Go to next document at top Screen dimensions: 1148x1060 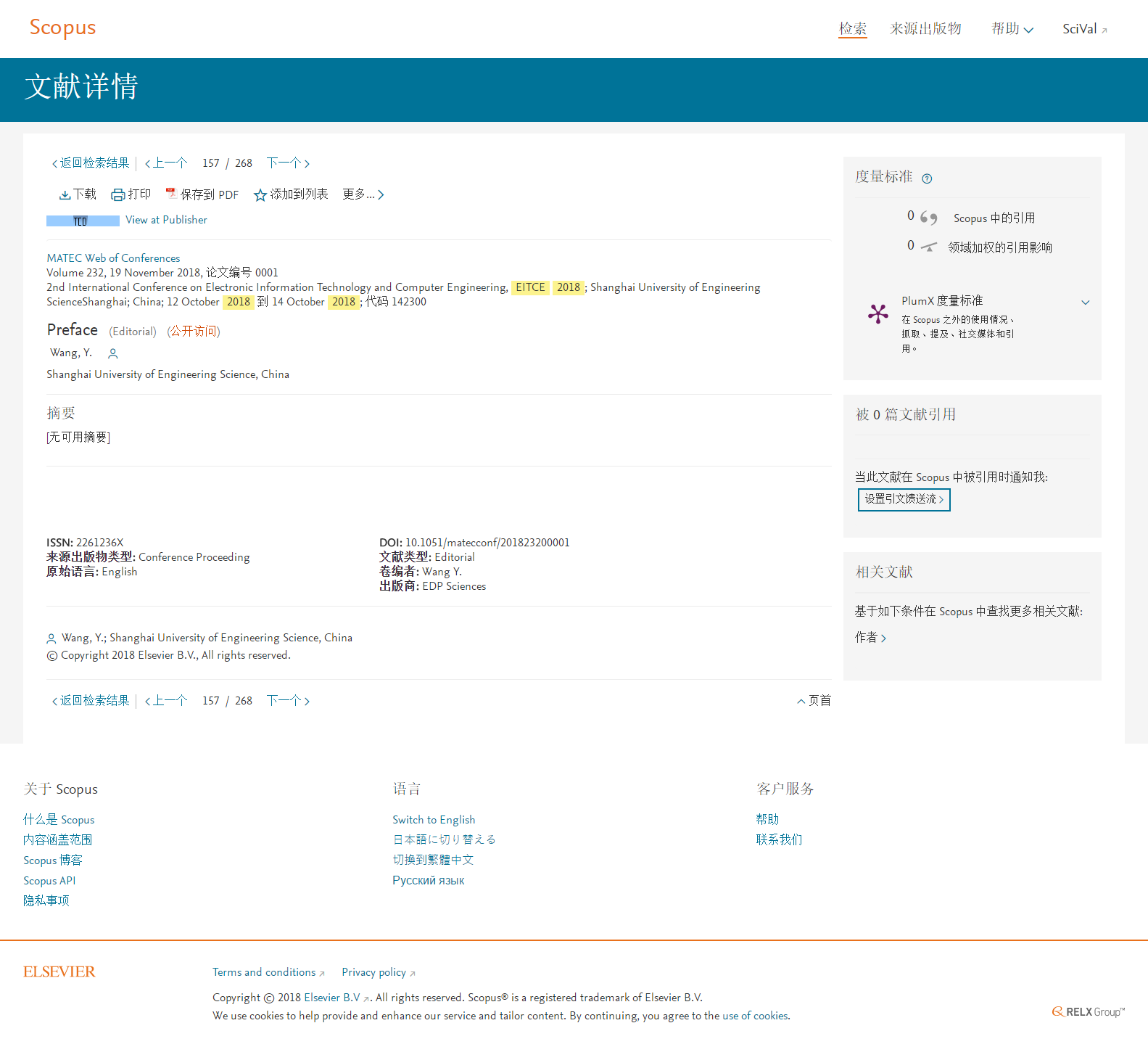pyautogui.click(x=288, y=163)
